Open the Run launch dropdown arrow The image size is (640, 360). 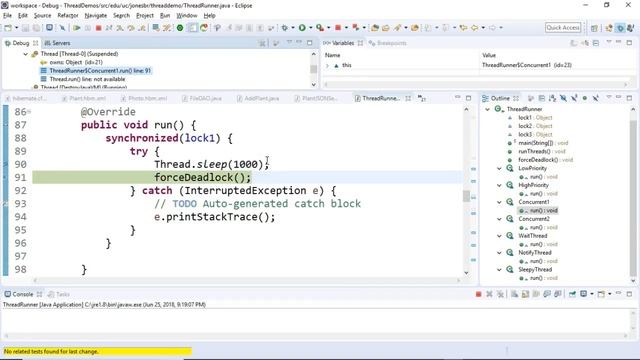[311, 28]
